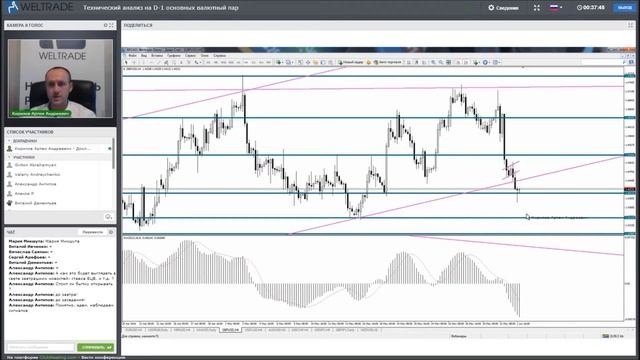The image size is (640, 360).
Task: Click the WELTRADE logo
Action: 41,7
